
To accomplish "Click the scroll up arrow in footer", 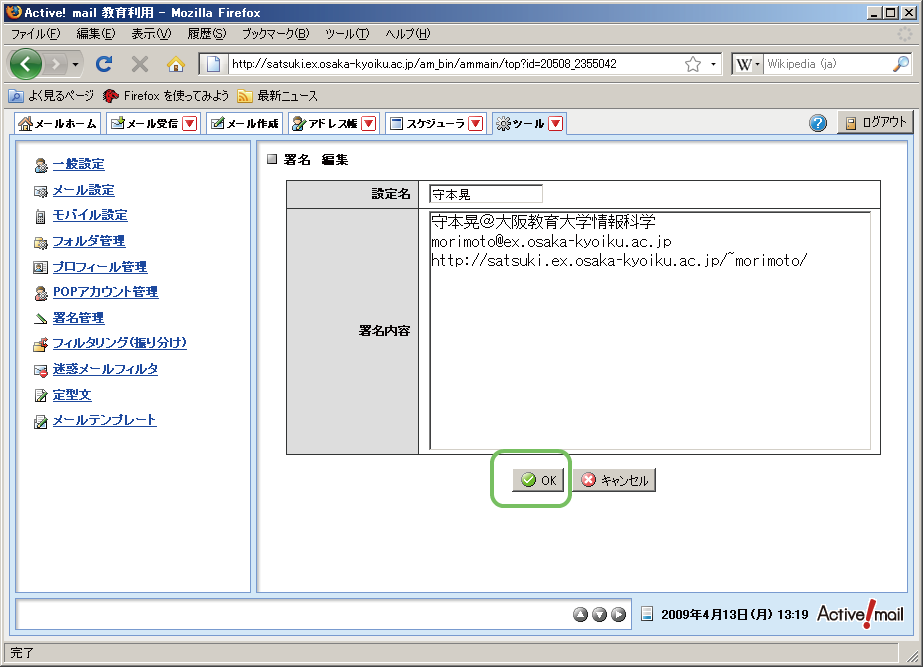I will [x=580, y=614].
